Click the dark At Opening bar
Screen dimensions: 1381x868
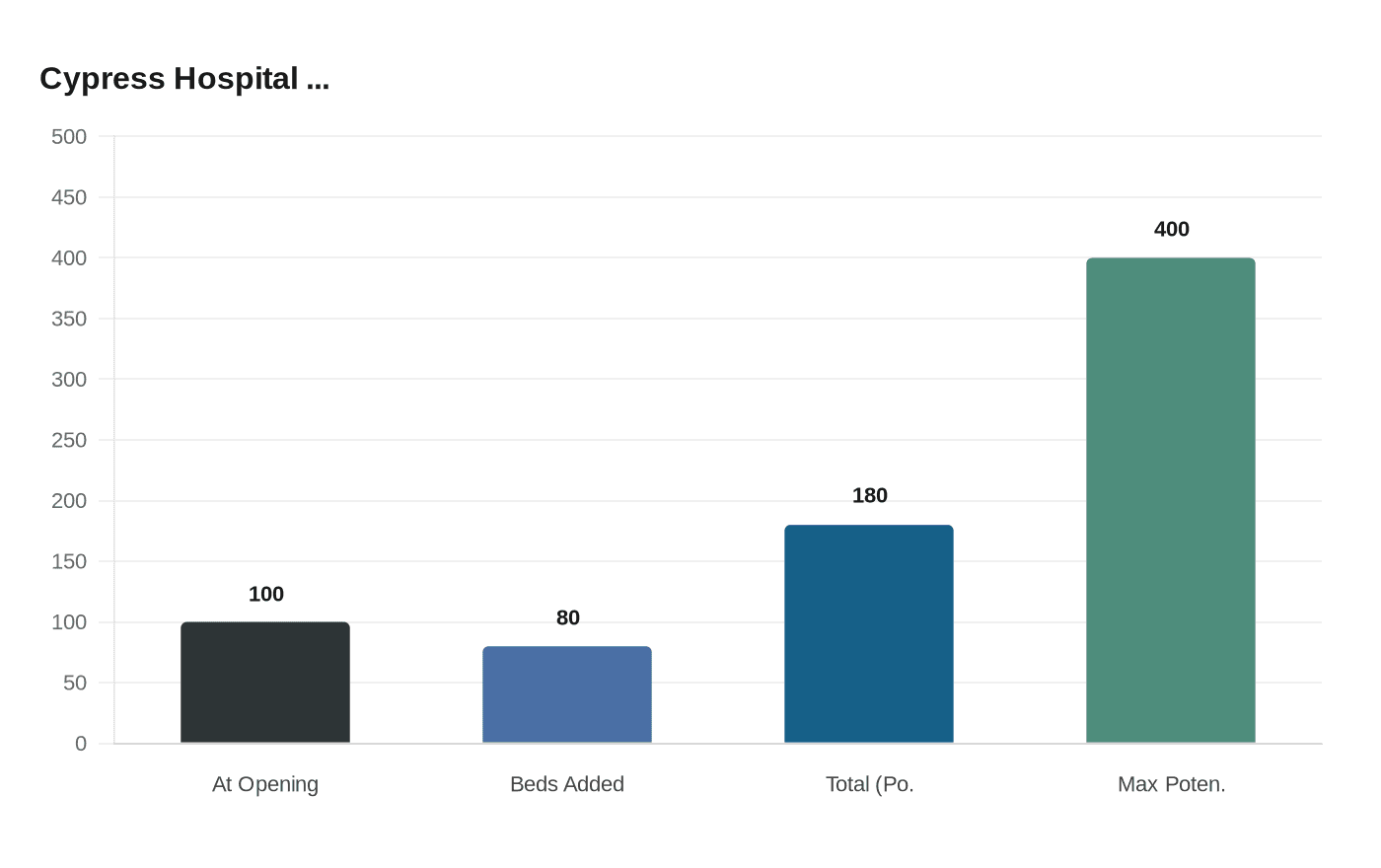click(265, 683)
